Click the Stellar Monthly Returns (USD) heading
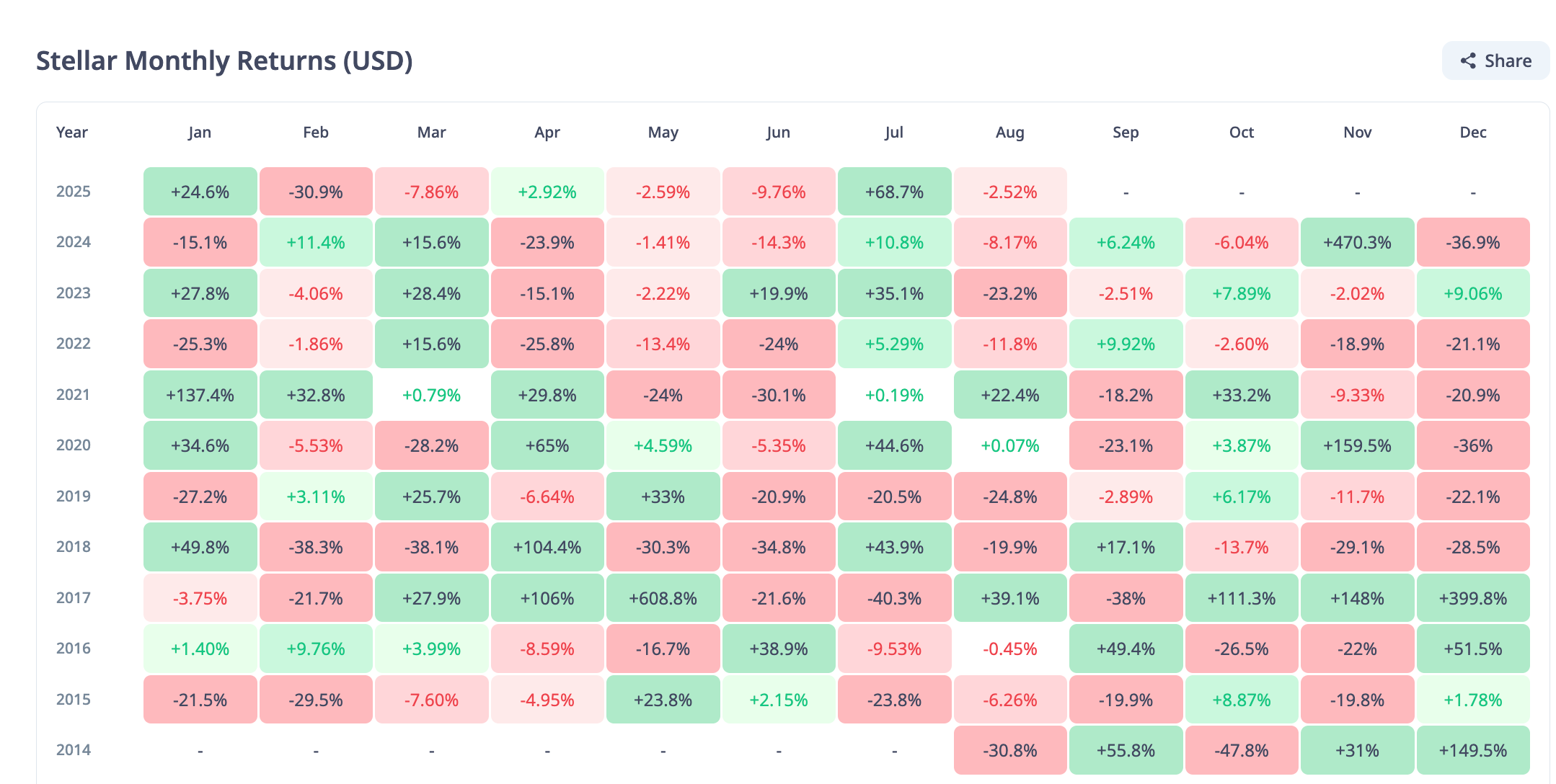Screen dimensions: 1556x784 pyautogui.click(x=224, y=61)
